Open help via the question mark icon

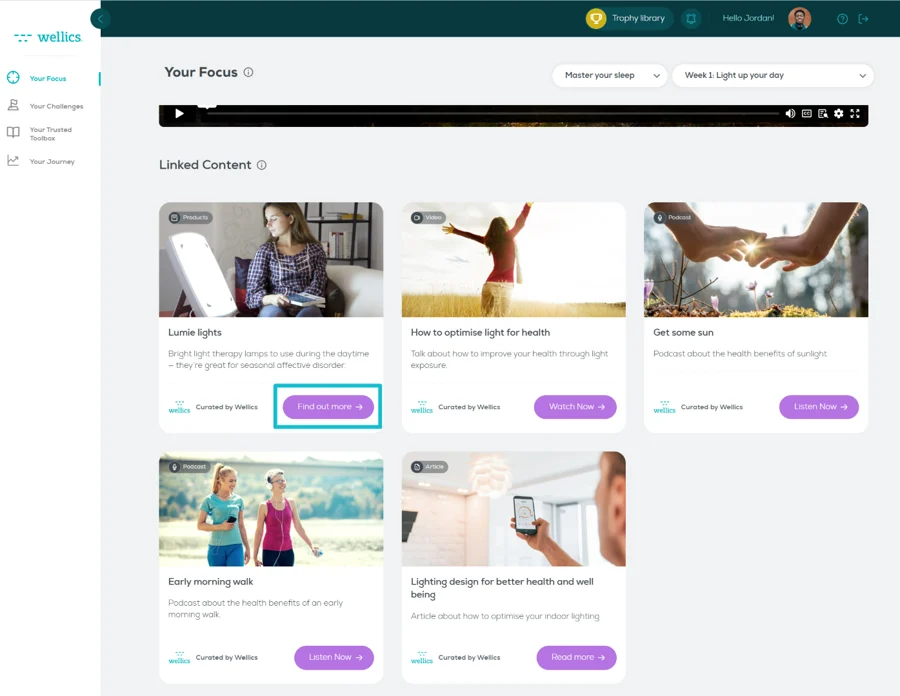click(x=842, y=18)
